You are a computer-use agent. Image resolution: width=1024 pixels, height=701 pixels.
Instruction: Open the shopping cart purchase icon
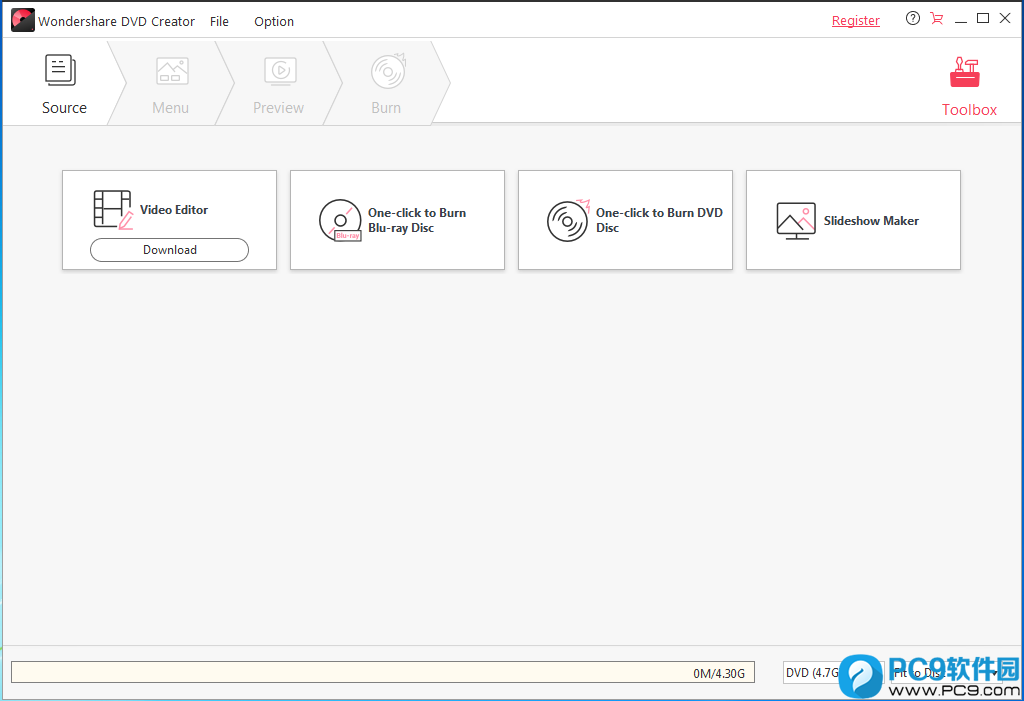tap(936, 18)
